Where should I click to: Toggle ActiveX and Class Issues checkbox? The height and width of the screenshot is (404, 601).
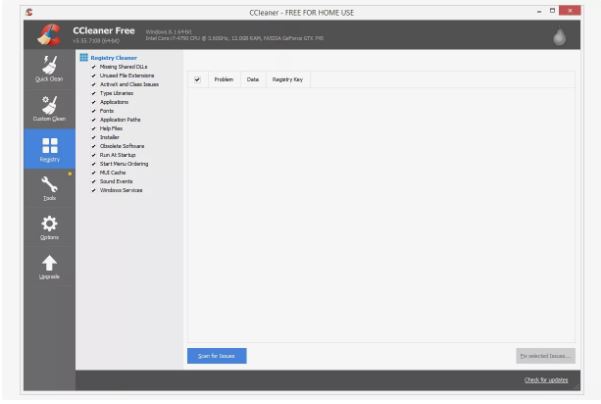tap(94, 84)
